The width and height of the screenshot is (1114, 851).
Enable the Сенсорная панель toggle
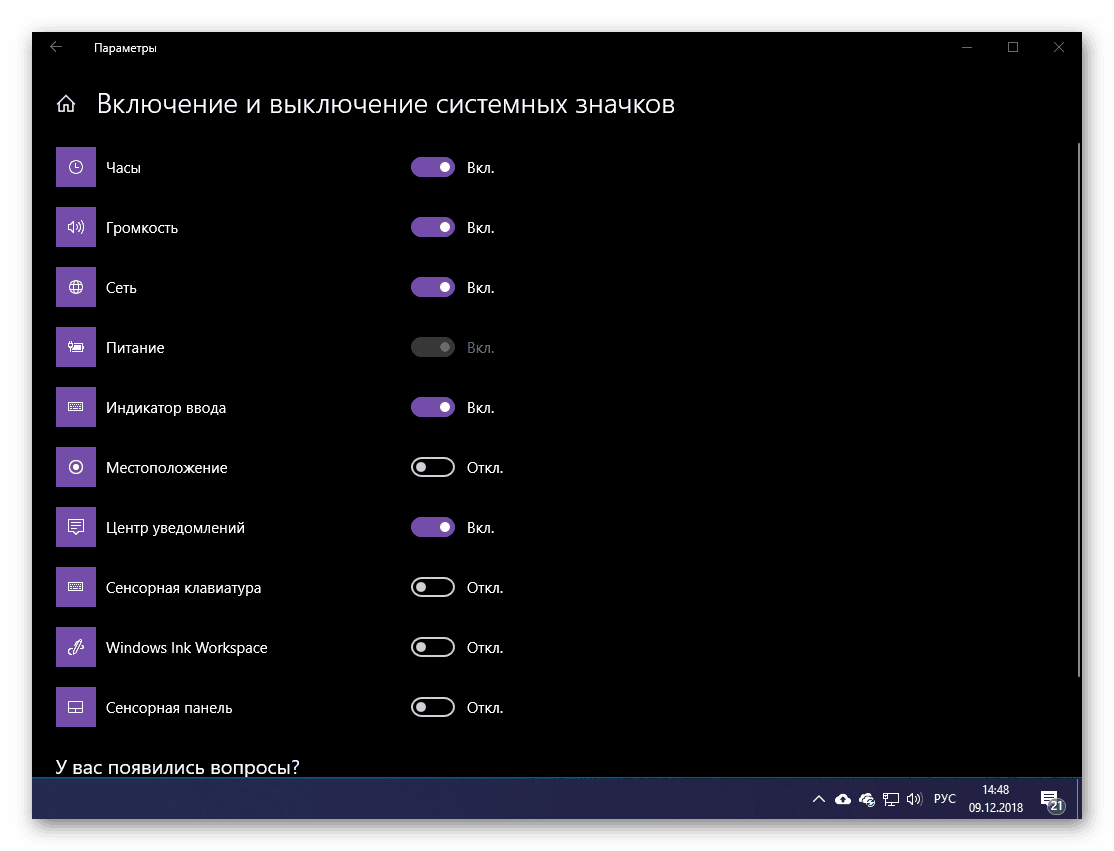[x=433, y=708]
